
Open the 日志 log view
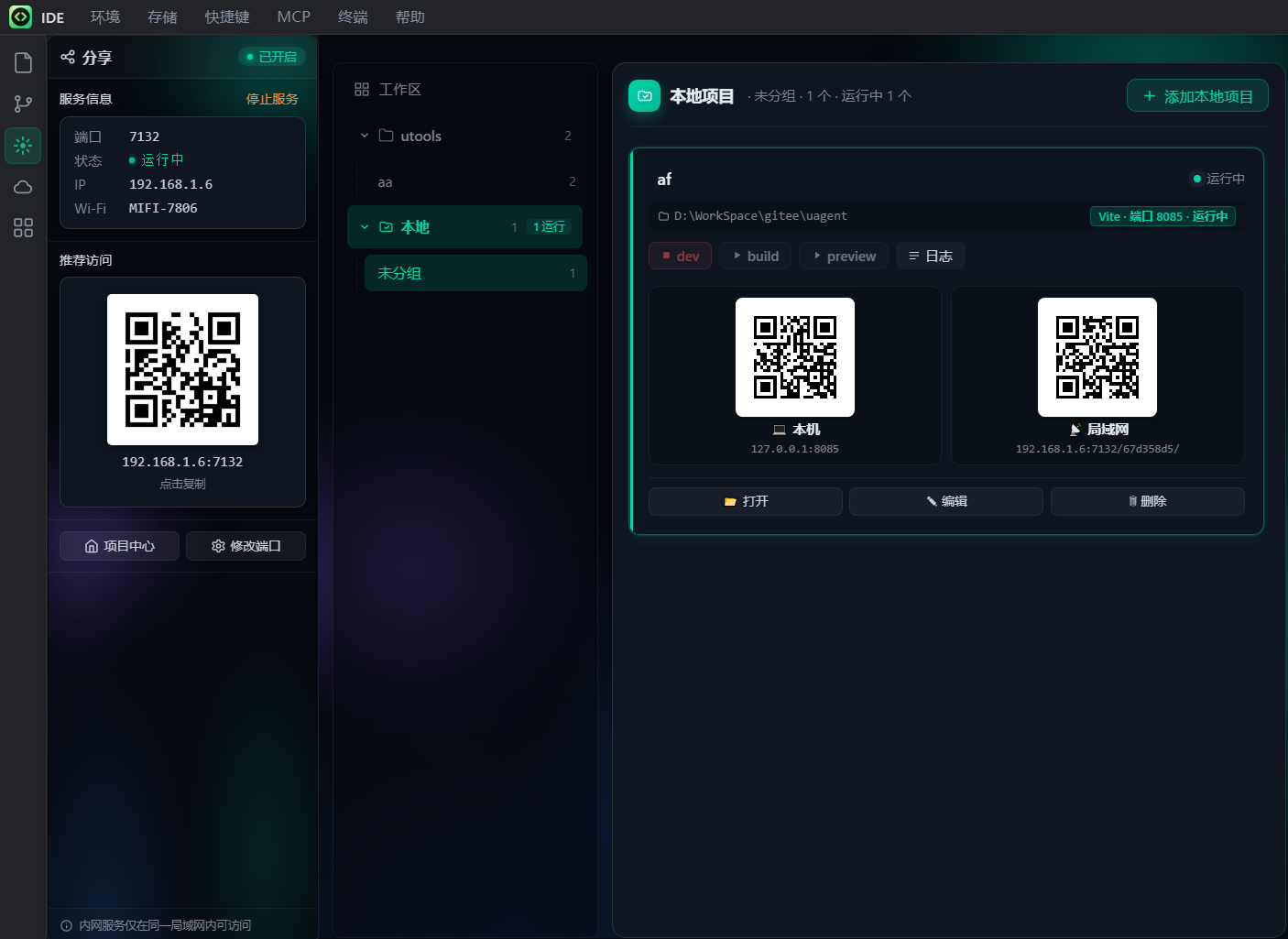(x=930, y=256)
